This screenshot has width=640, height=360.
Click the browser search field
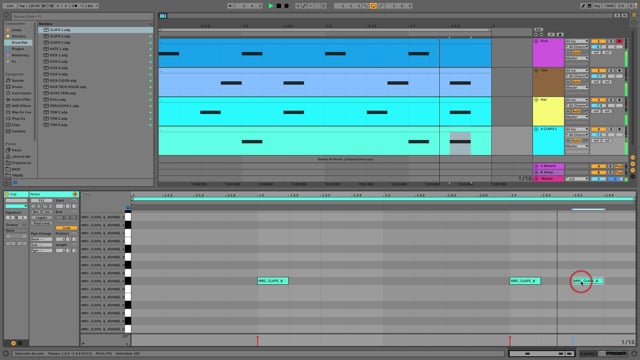click(x=82, y=16)
